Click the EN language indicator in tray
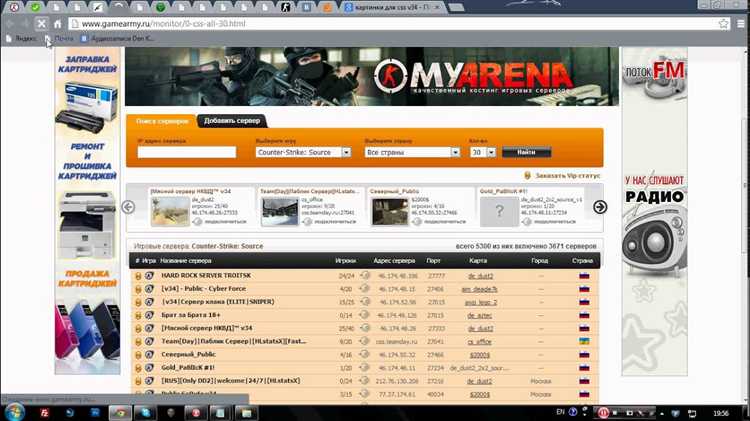This screenshot has height=421, width=750. pos(561,412)
